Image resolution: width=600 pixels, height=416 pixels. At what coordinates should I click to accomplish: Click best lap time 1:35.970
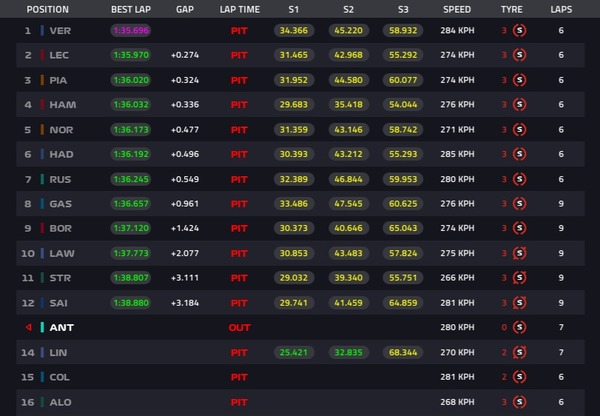(x=131, y=55)
